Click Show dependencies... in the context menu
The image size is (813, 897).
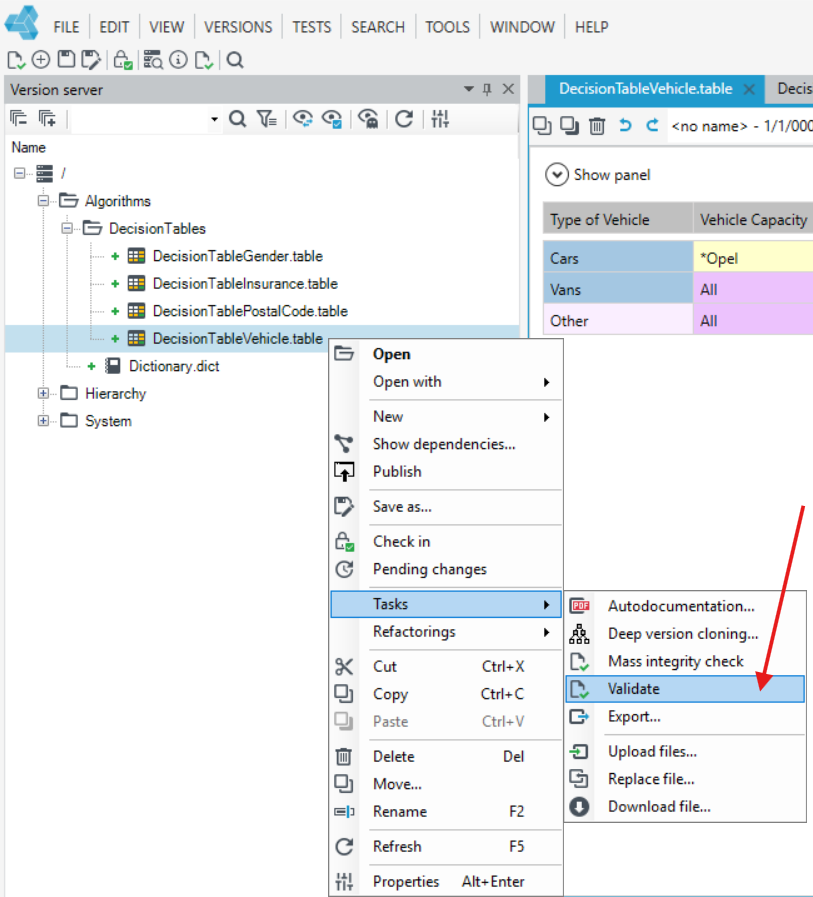446,444
